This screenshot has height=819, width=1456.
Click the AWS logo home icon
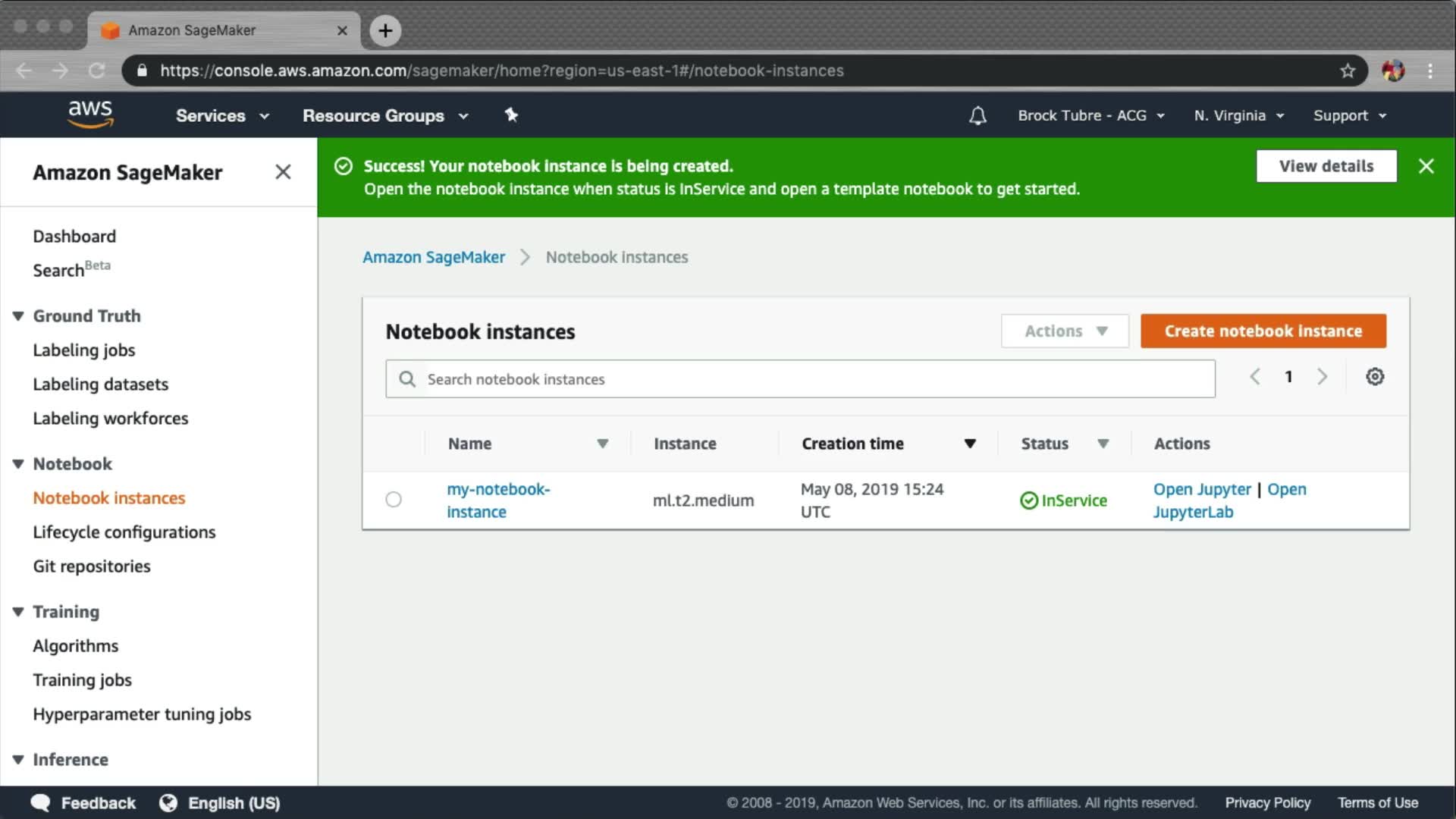(x=90, y=115)
